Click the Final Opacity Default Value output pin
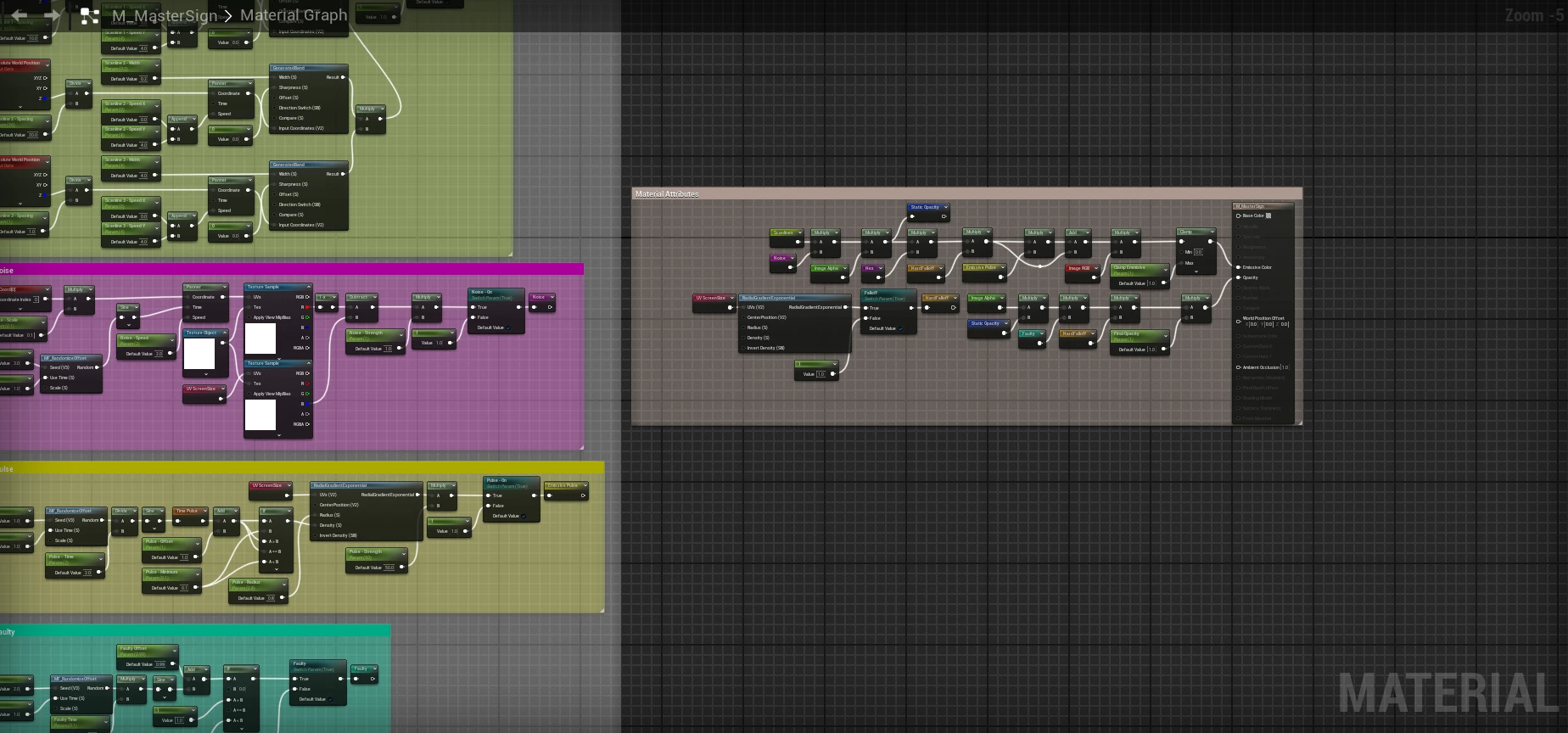This screenshot has width=1568, height=733. point(1163,349)
